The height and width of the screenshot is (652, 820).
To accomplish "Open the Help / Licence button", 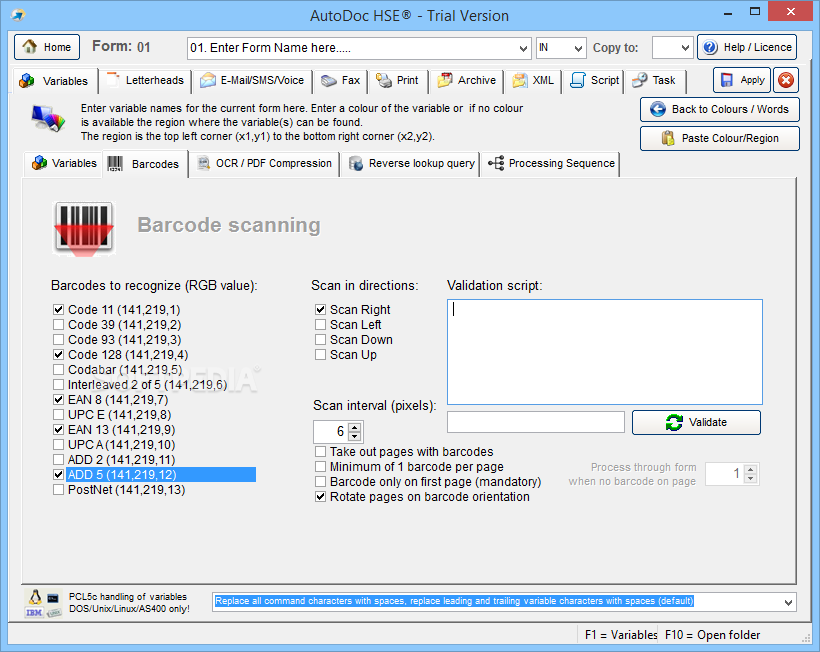I will [747, 48].
